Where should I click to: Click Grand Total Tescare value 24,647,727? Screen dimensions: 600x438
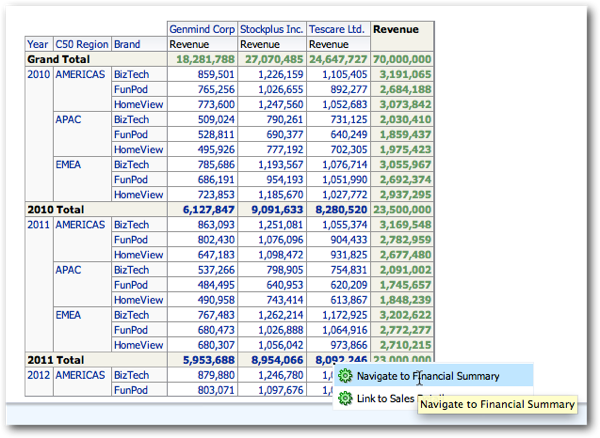coord(338,59)
